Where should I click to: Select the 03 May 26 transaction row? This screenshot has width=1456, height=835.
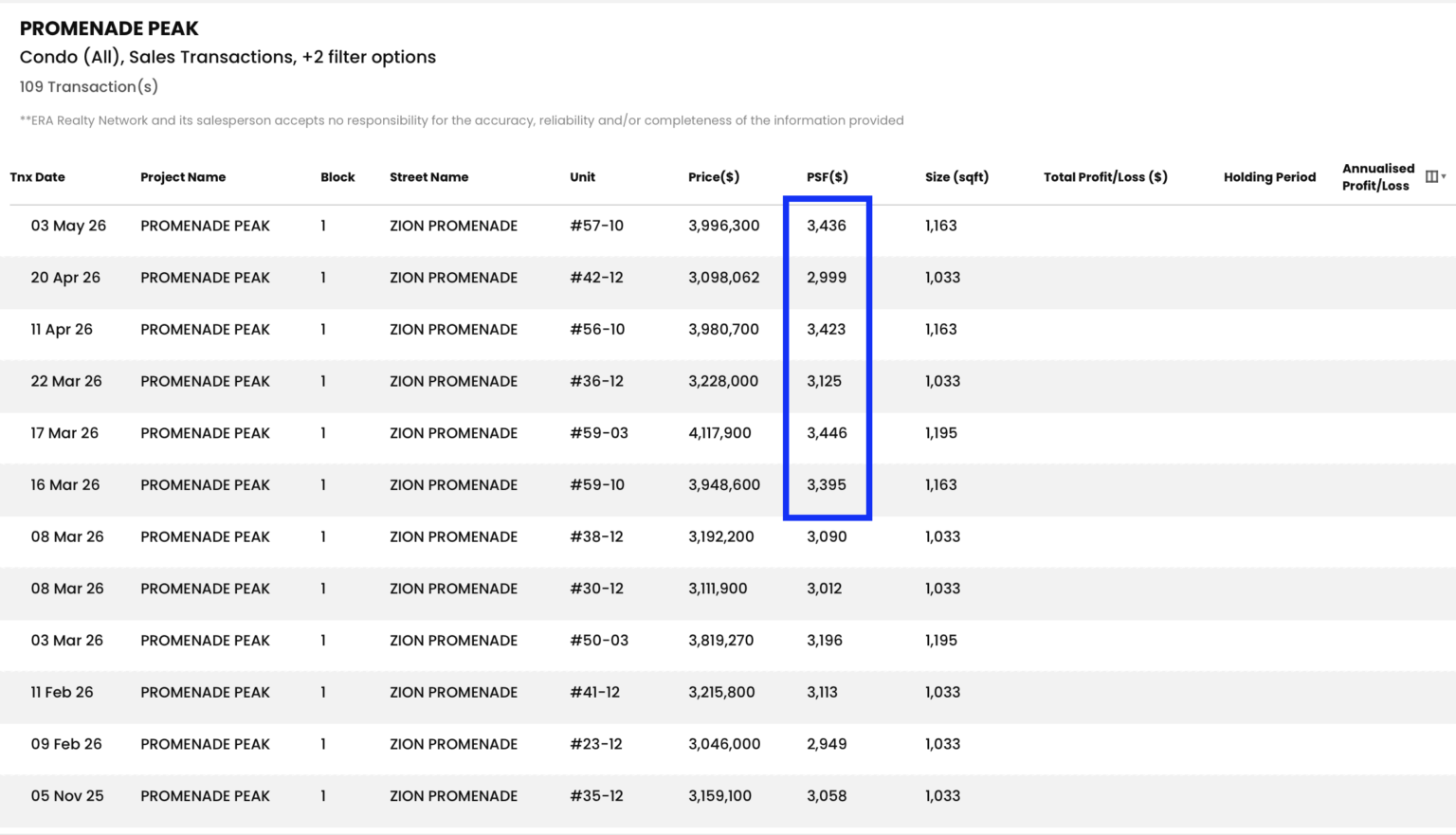728,226
